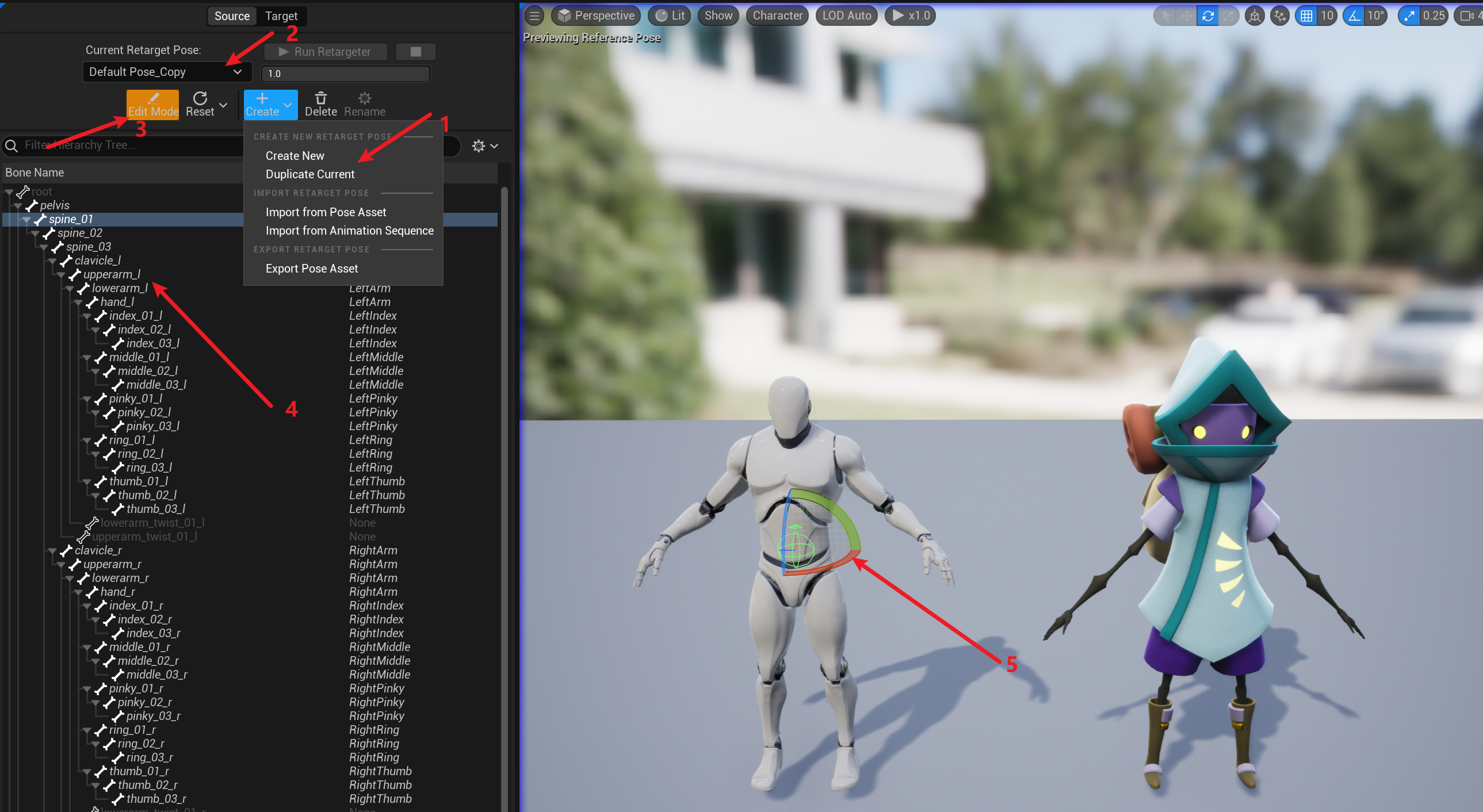Open the LOD Auto menu
This screenshot has height=812, width=1483.
846,16
